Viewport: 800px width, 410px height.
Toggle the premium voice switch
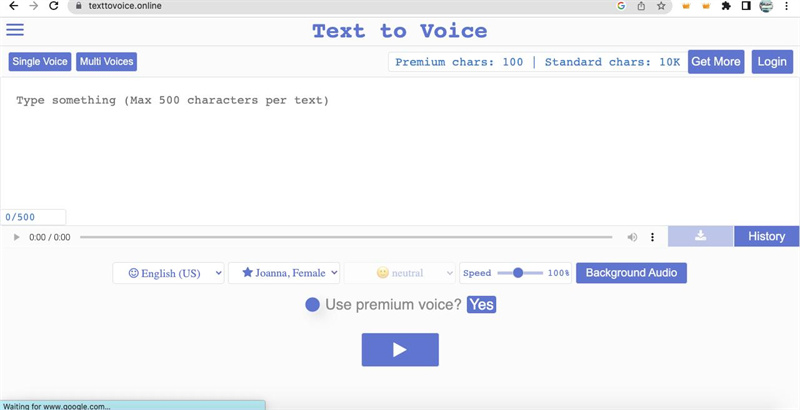(312, 305)
